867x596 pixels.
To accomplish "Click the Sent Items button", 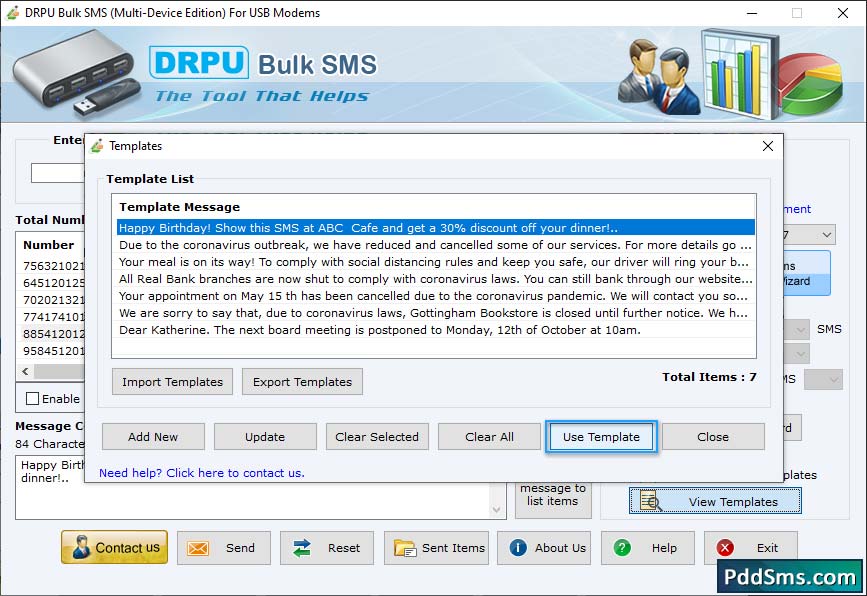I will click(436, 548).
